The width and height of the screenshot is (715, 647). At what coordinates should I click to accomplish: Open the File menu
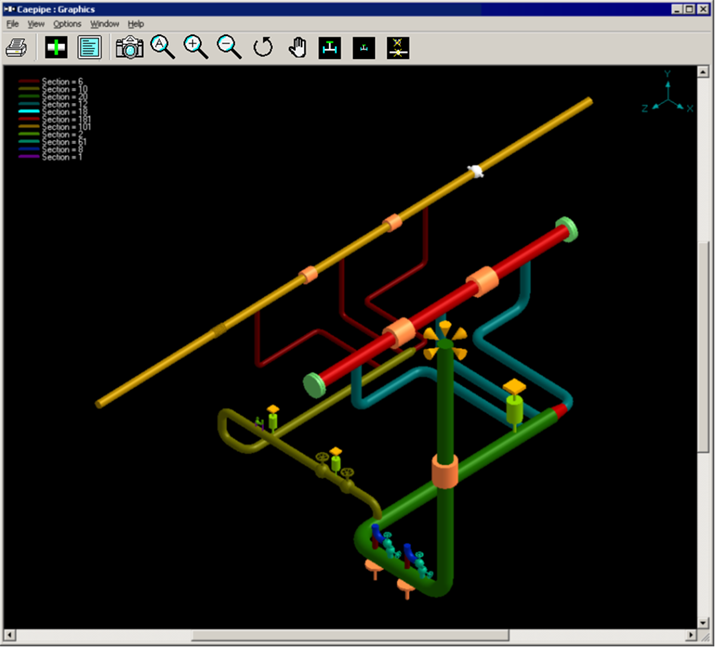pos(12,24)
